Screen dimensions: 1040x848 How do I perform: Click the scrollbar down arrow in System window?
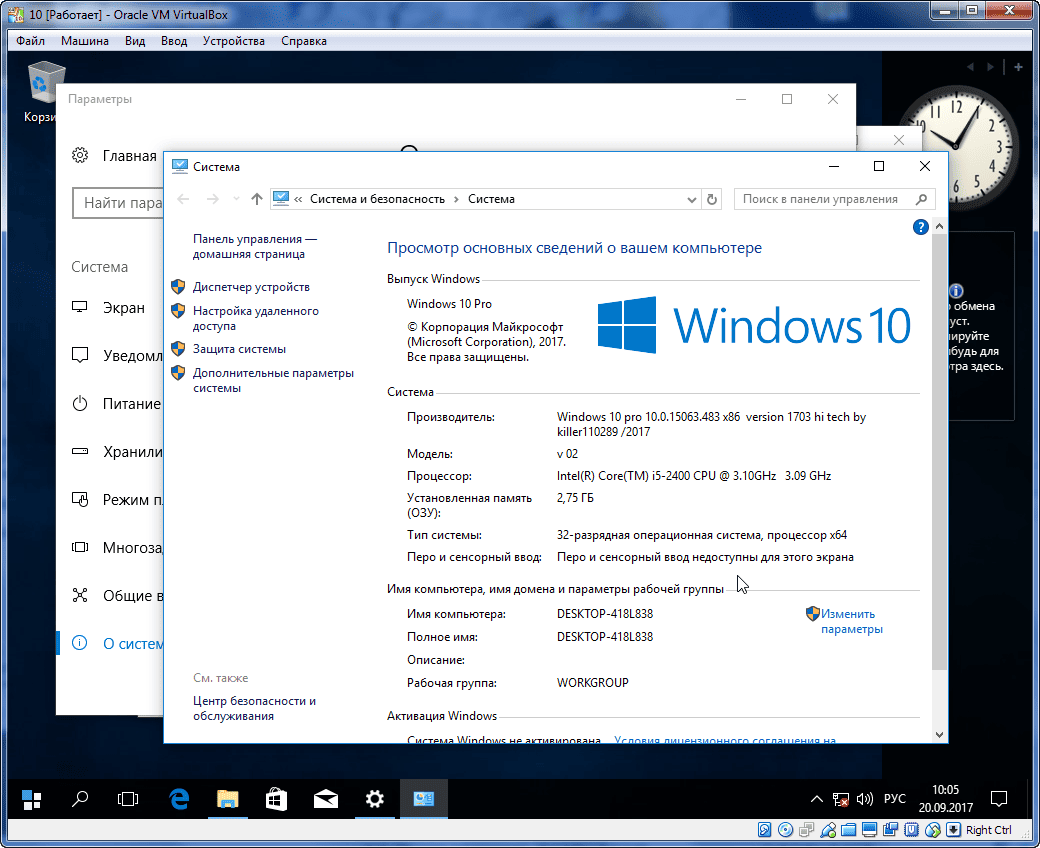[939, 734]
